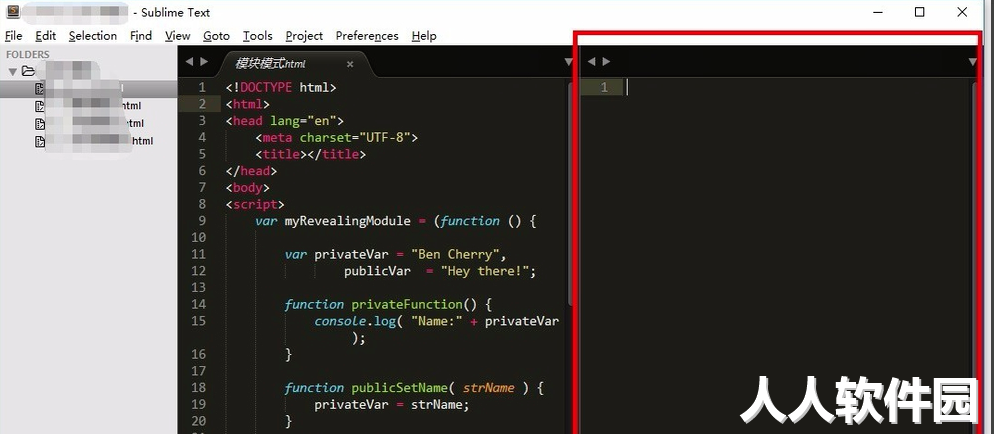This screenshot has width=994, height=434.
Task: Go to next tab in left pane
Action: tap(203, 61)
